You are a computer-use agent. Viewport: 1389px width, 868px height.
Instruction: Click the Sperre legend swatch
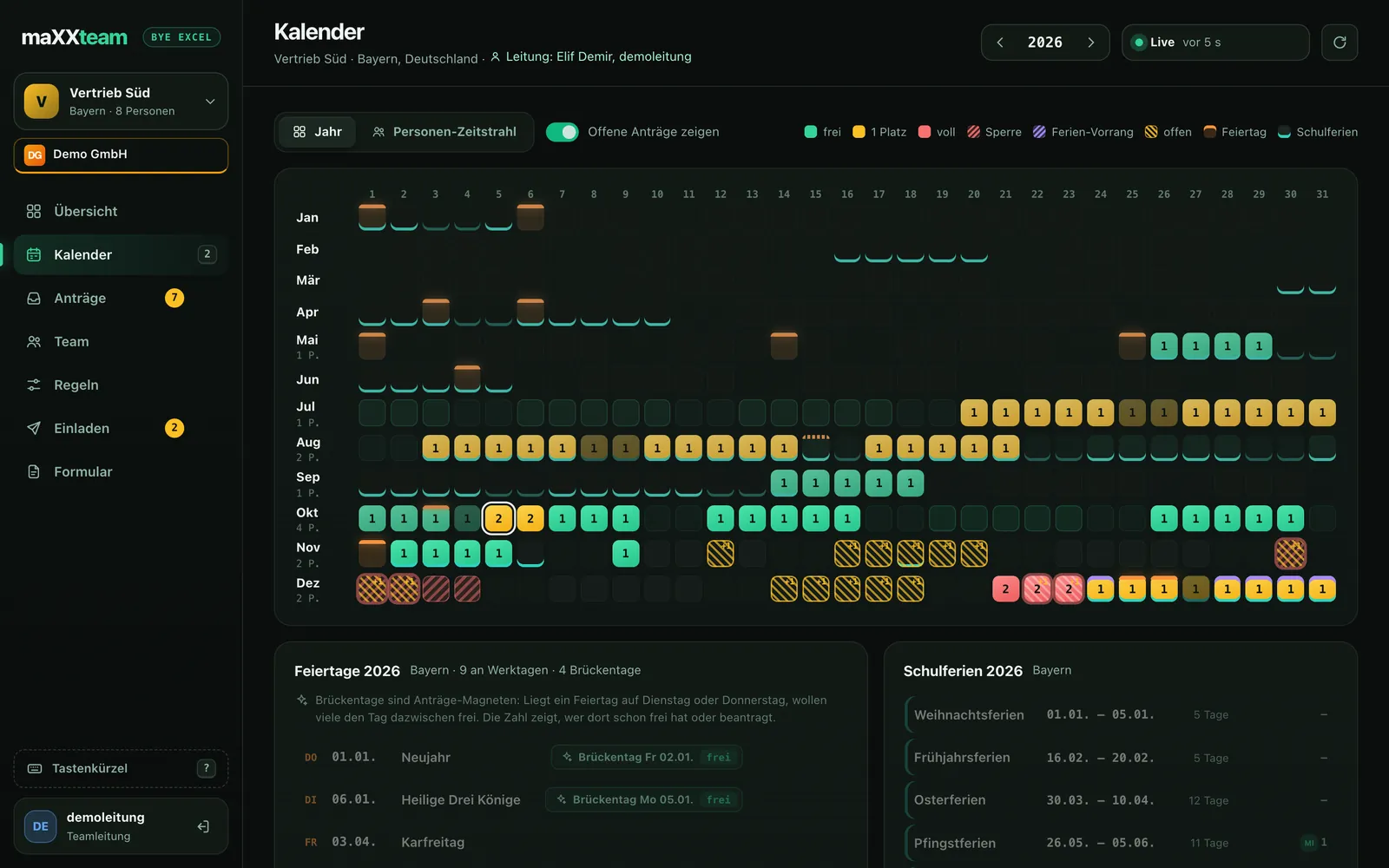pos(974,132)
